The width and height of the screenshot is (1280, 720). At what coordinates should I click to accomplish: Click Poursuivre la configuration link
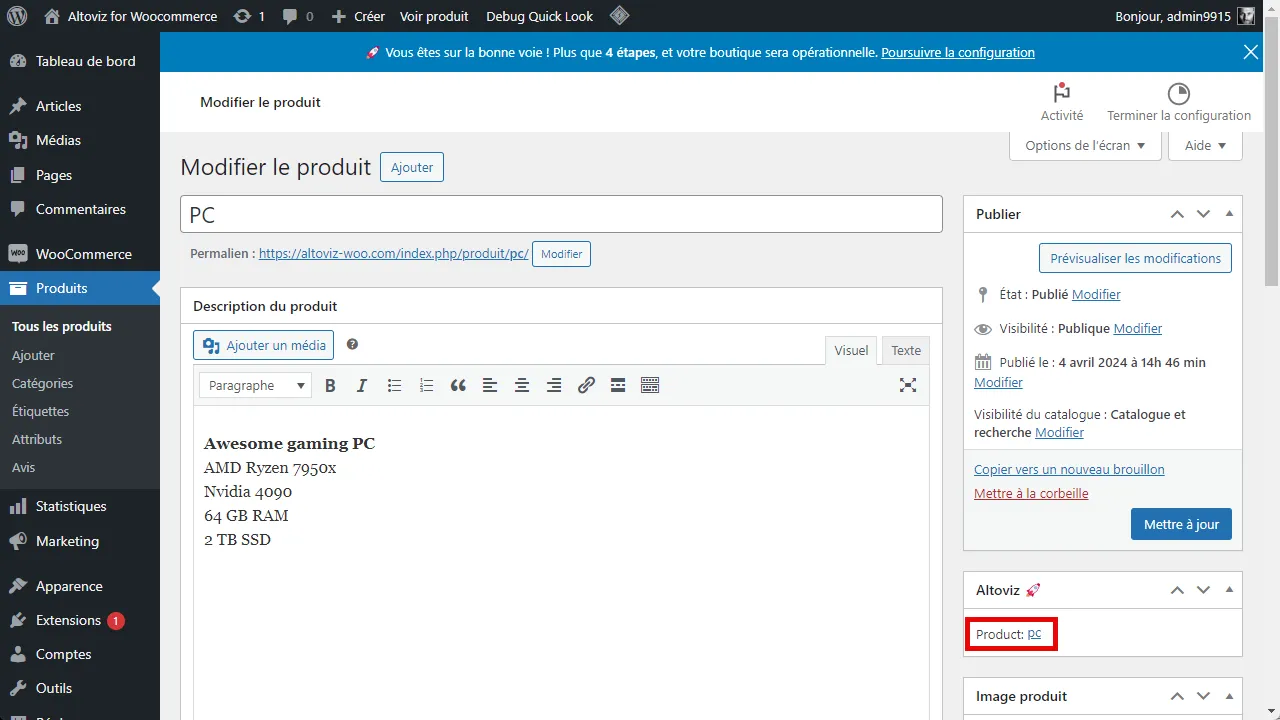tap(958, 52)
